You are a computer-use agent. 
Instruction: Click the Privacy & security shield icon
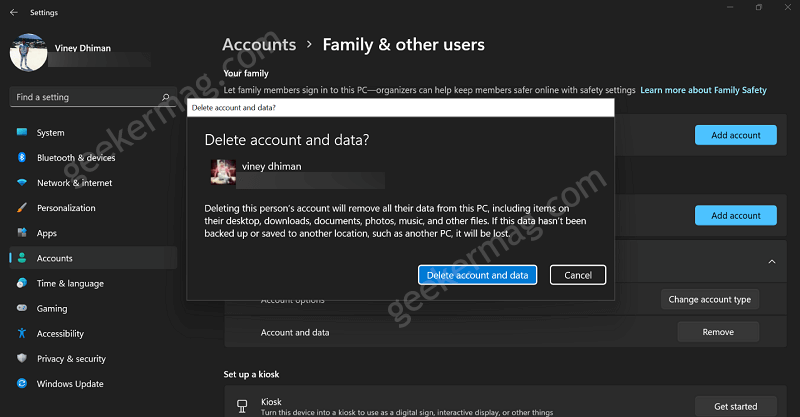[22, 358]
